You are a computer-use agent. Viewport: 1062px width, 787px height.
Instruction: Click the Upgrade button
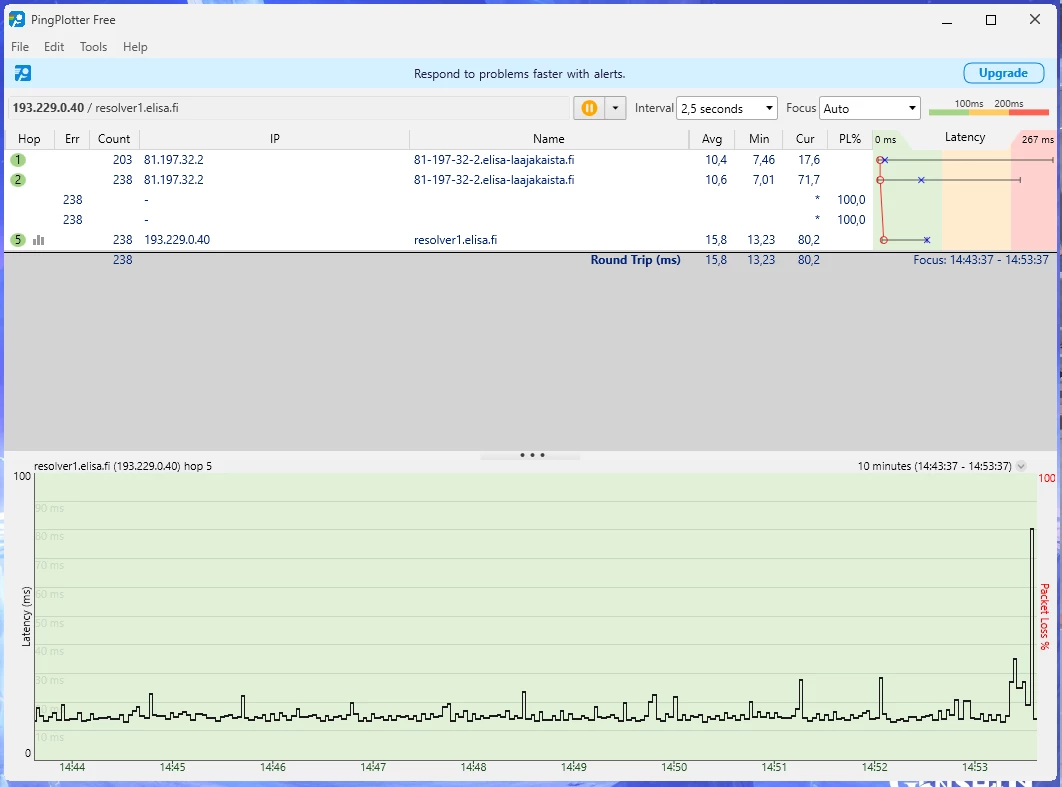[1002, 73]
